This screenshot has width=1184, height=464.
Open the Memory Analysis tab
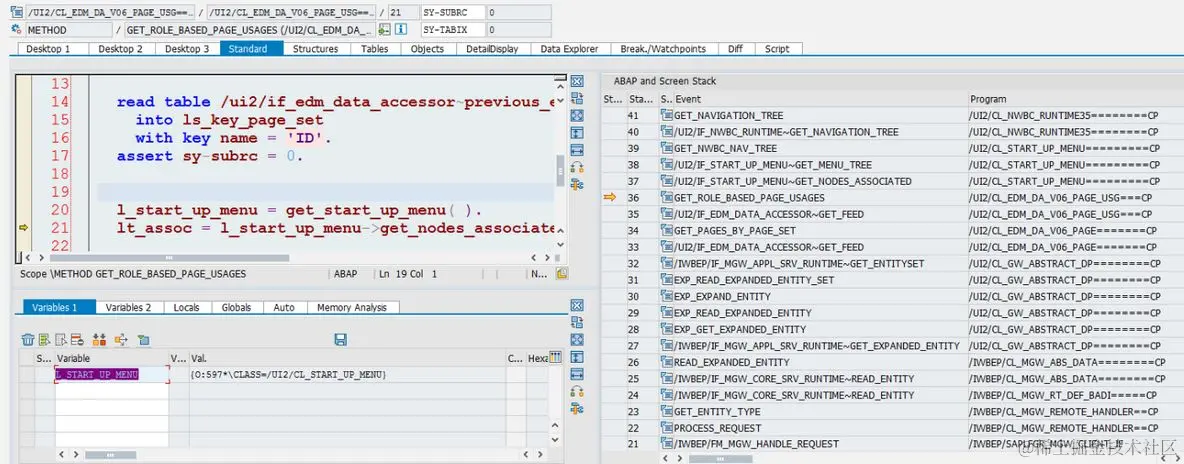coord(352,308)
